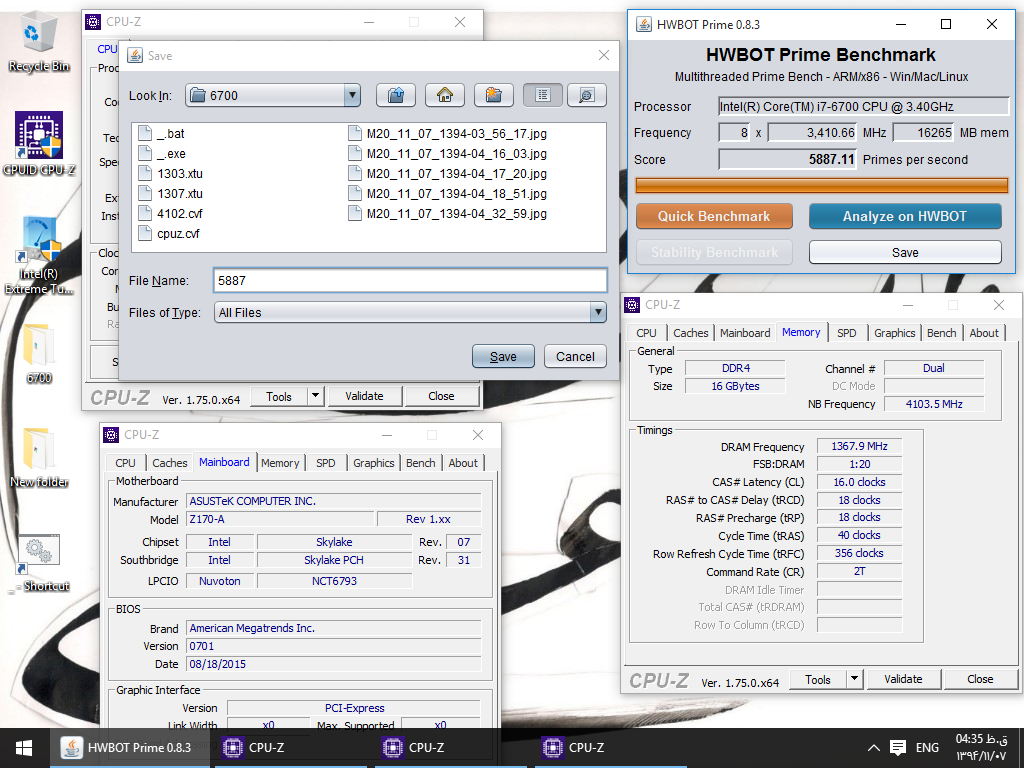Click the File Name input field
Image resolution: width=1024 pixels, height=768 pixels.
click(410, 280)
